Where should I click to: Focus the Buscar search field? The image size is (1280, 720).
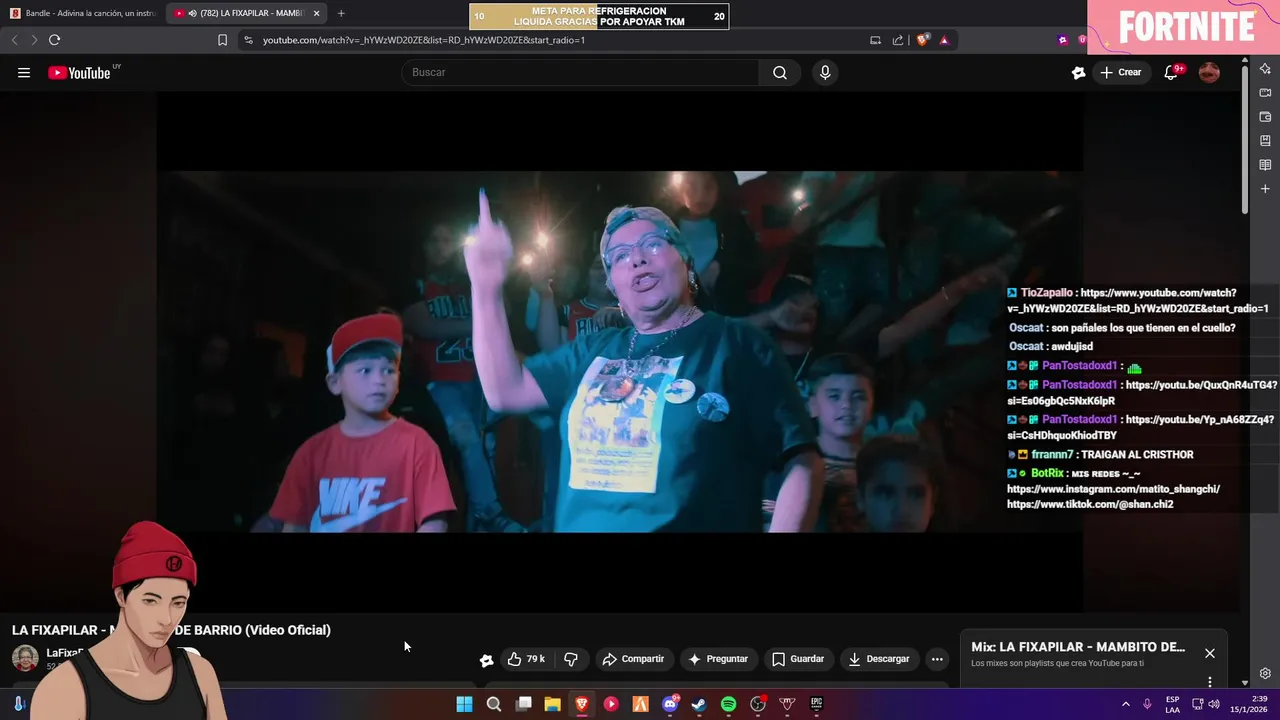click(580, 72)
